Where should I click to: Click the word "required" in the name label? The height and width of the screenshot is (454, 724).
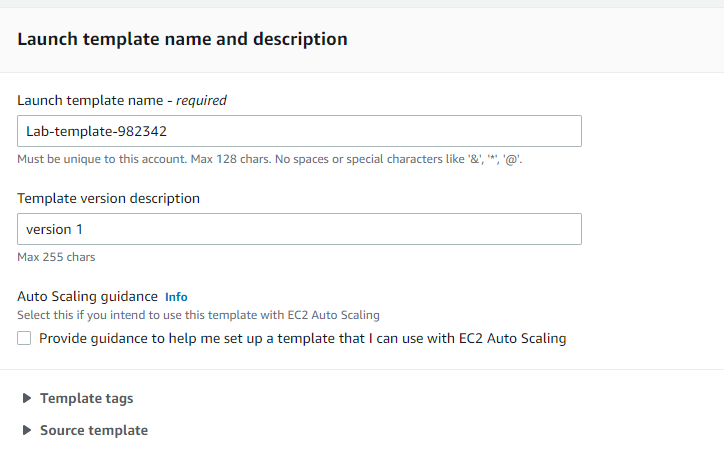pos(201,100)
